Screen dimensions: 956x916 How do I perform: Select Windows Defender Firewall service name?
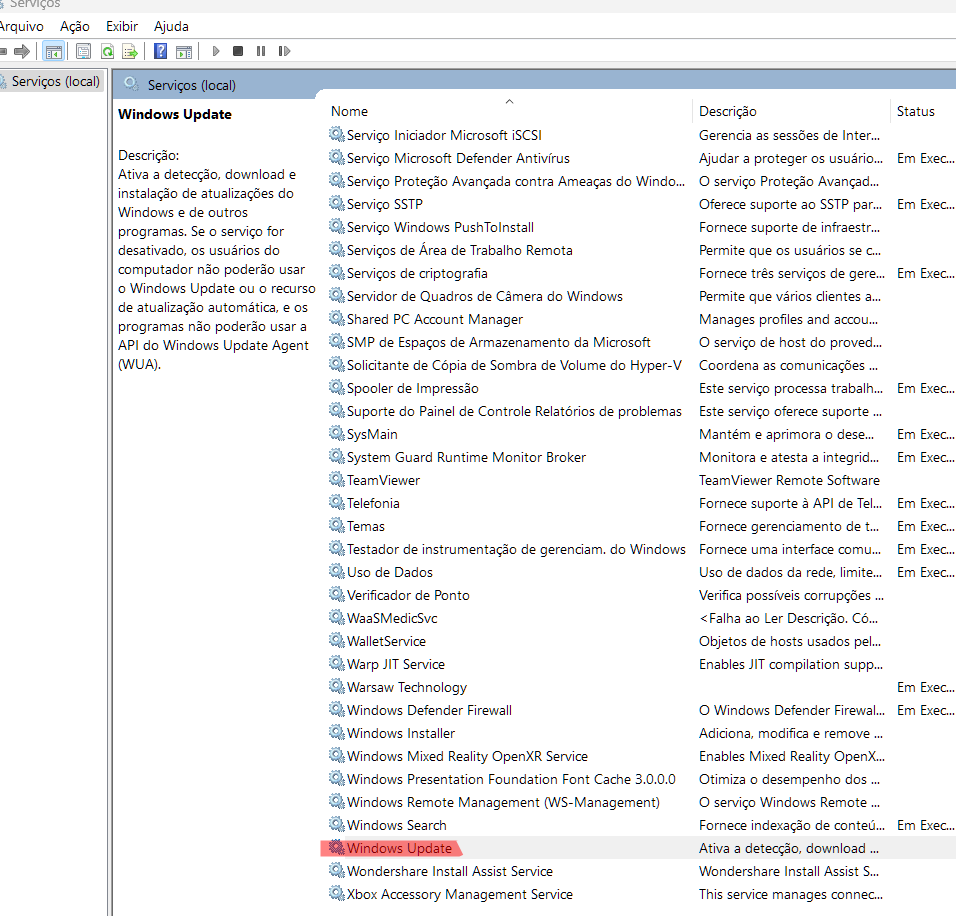click(429, 710)
